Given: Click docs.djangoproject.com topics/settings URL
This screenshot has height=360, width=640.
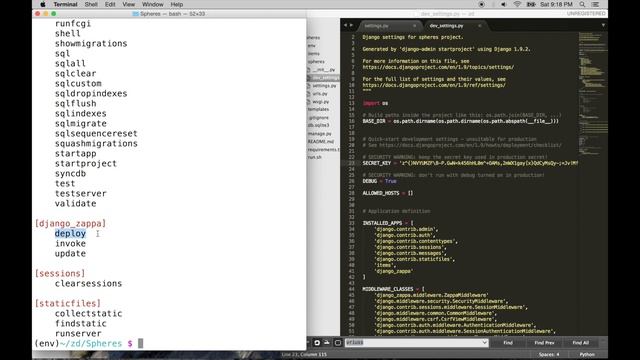Looking at the screenshot, I should pyautogui.click(x=438, y=67).
